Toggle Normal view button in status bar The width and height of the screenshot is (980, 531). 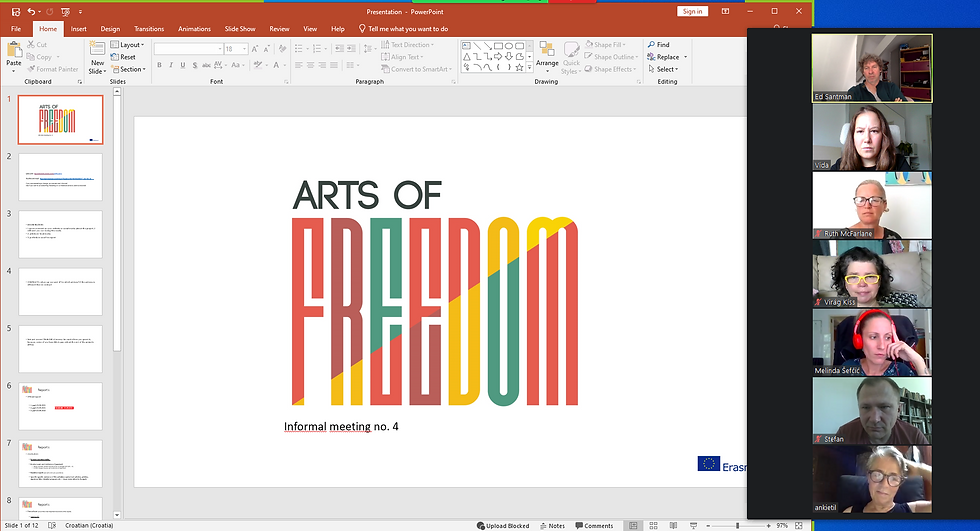click(x=633, y=526)
